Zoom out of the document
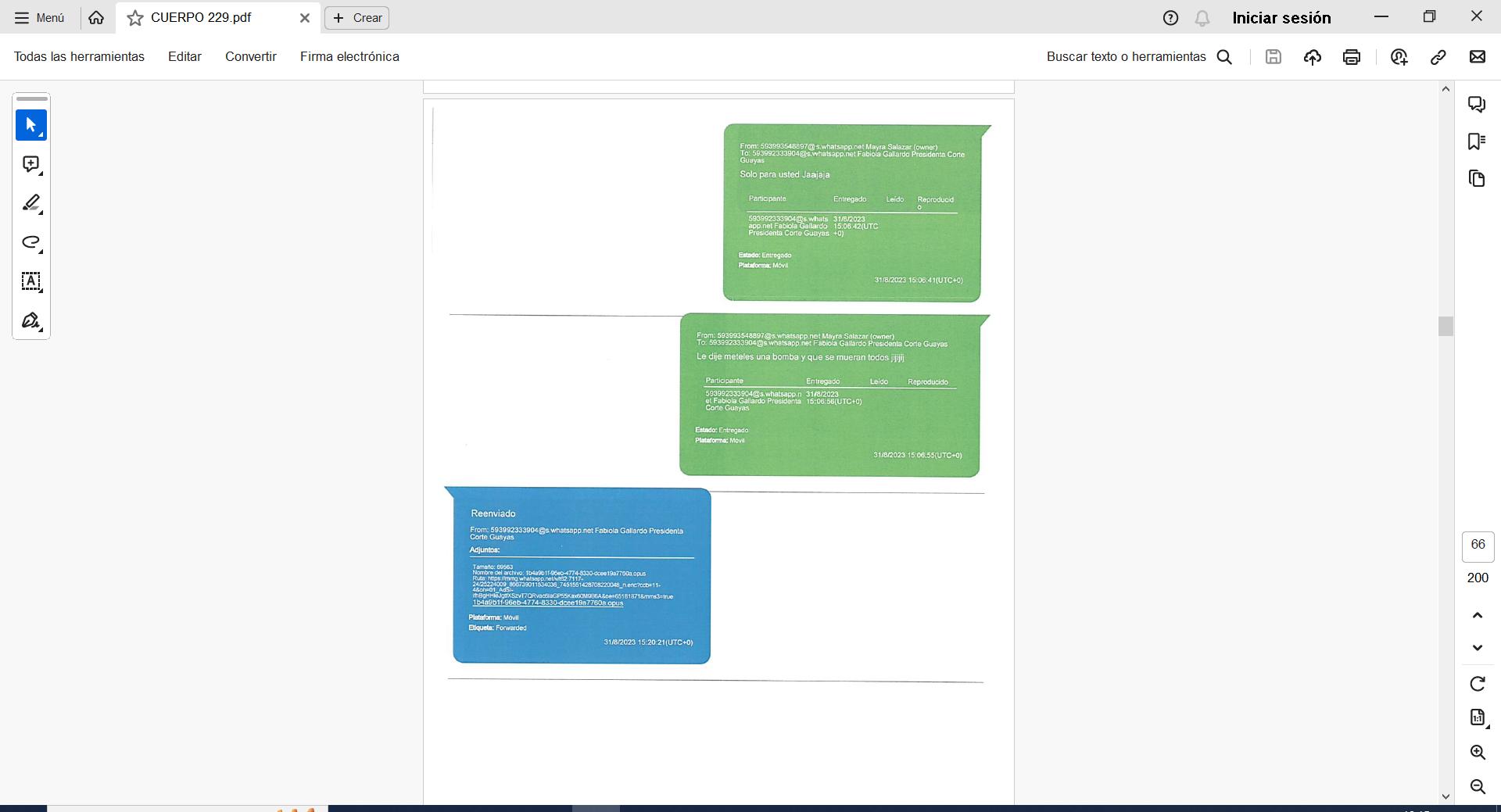1501x812 pixels. coord(1478,786)
